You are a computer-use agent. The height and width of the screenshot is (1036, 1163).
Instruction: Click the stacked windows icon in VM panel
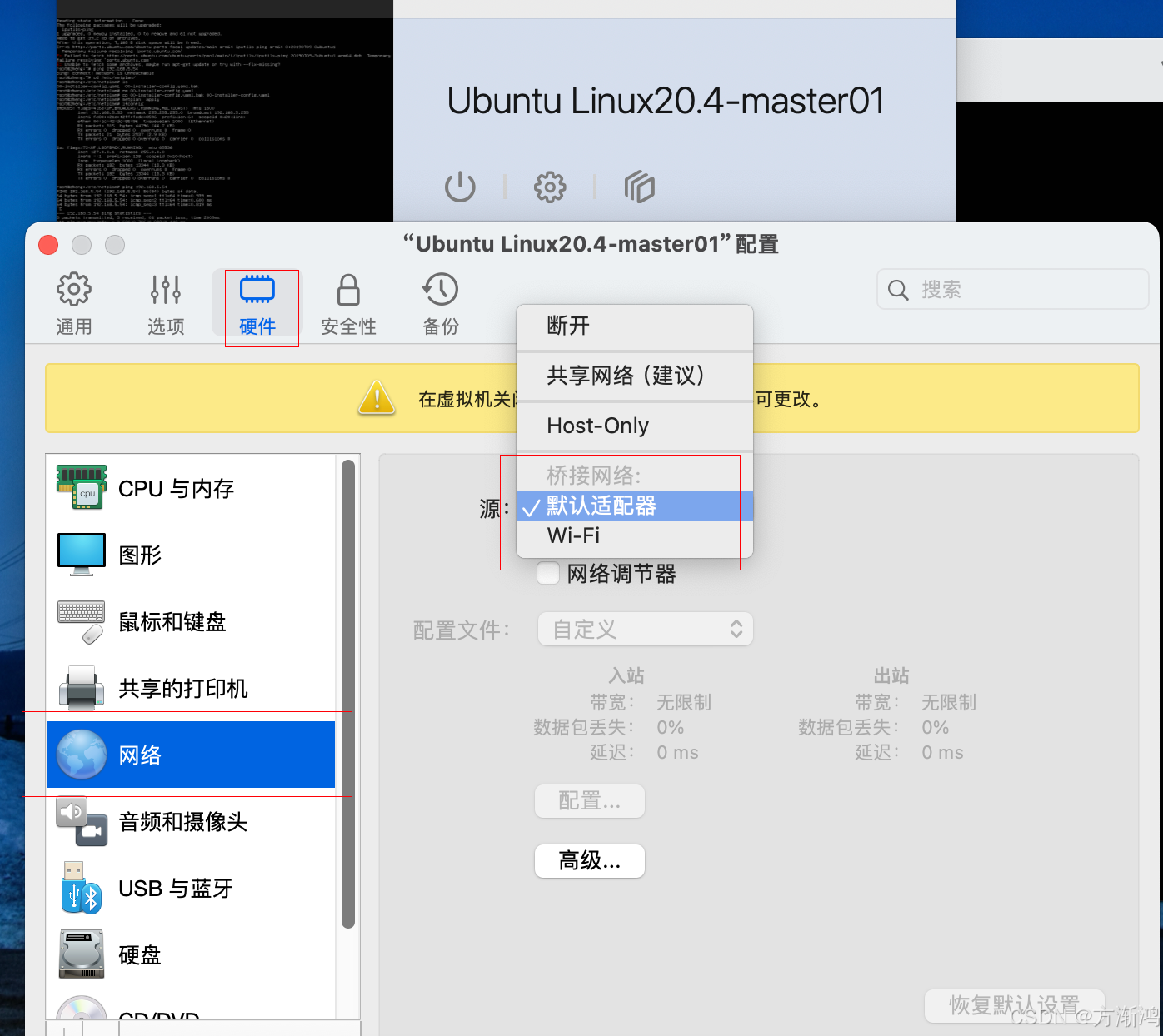(x=639, y=187)
